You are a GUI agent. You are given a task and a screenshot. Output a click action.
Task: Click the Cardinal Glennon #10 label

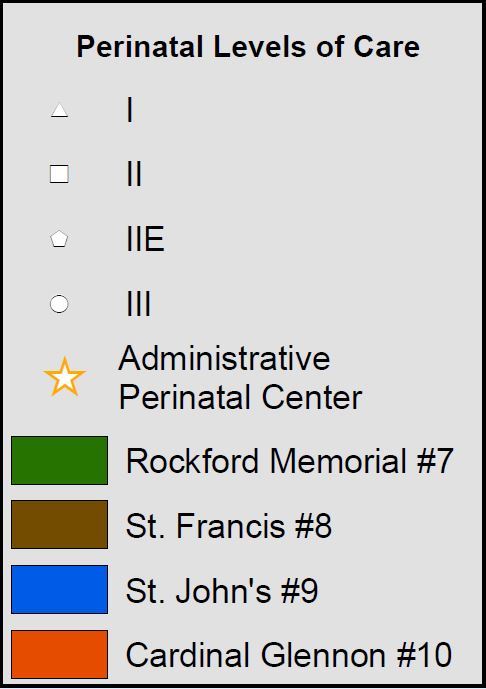[x=289, y=655]
